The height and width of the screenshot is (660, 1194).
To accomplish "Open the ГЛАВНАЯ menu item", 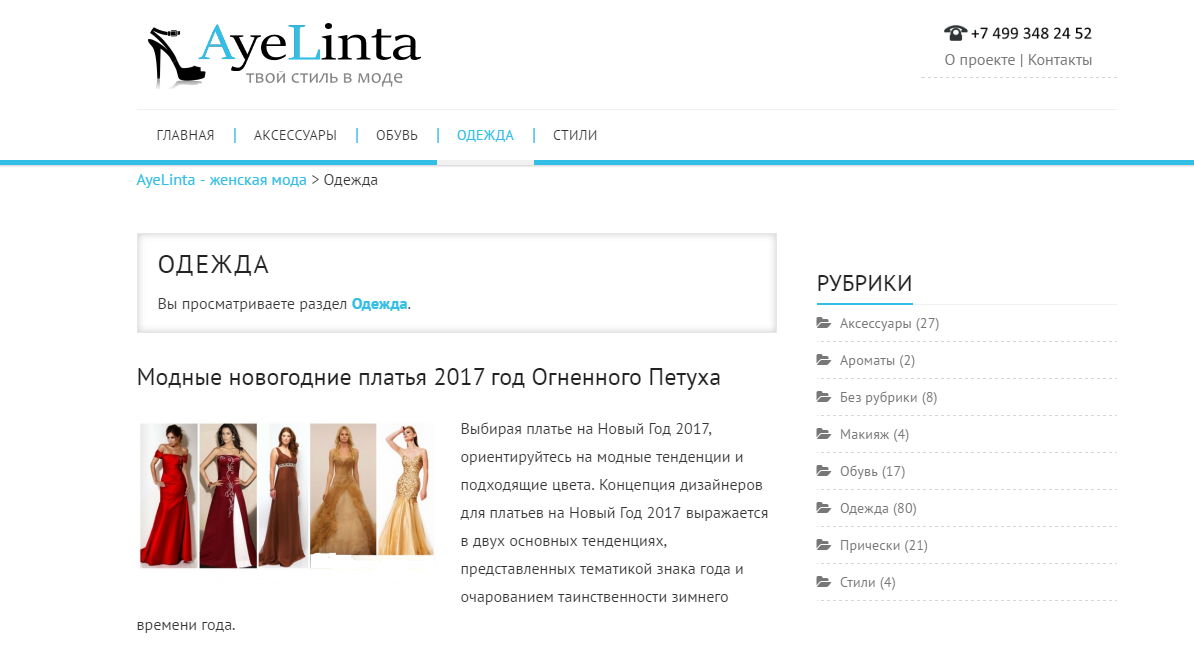I will 185,136.
